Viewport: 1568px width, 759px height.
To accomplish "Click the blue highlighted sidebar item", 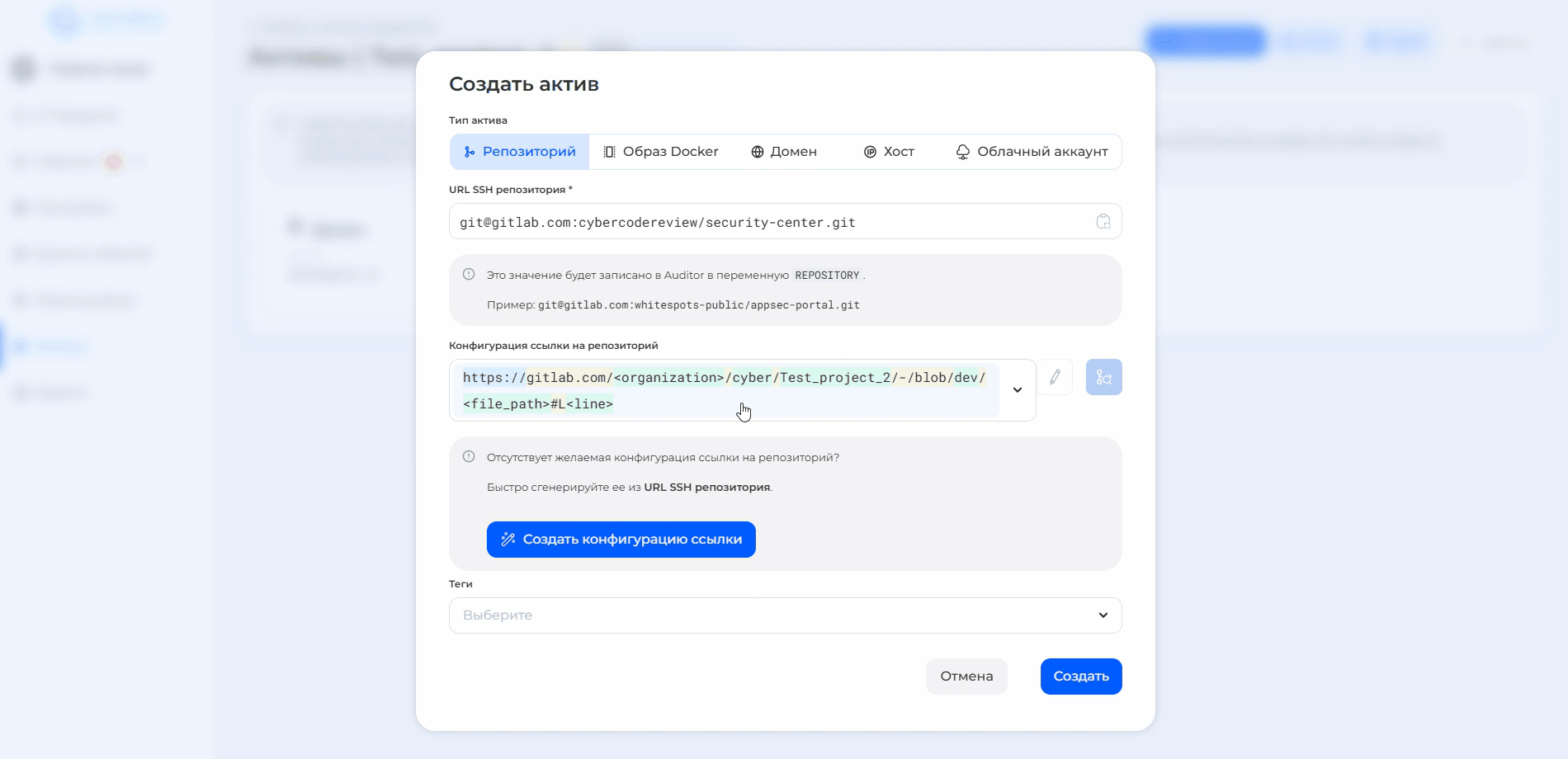I will [50, 346].
